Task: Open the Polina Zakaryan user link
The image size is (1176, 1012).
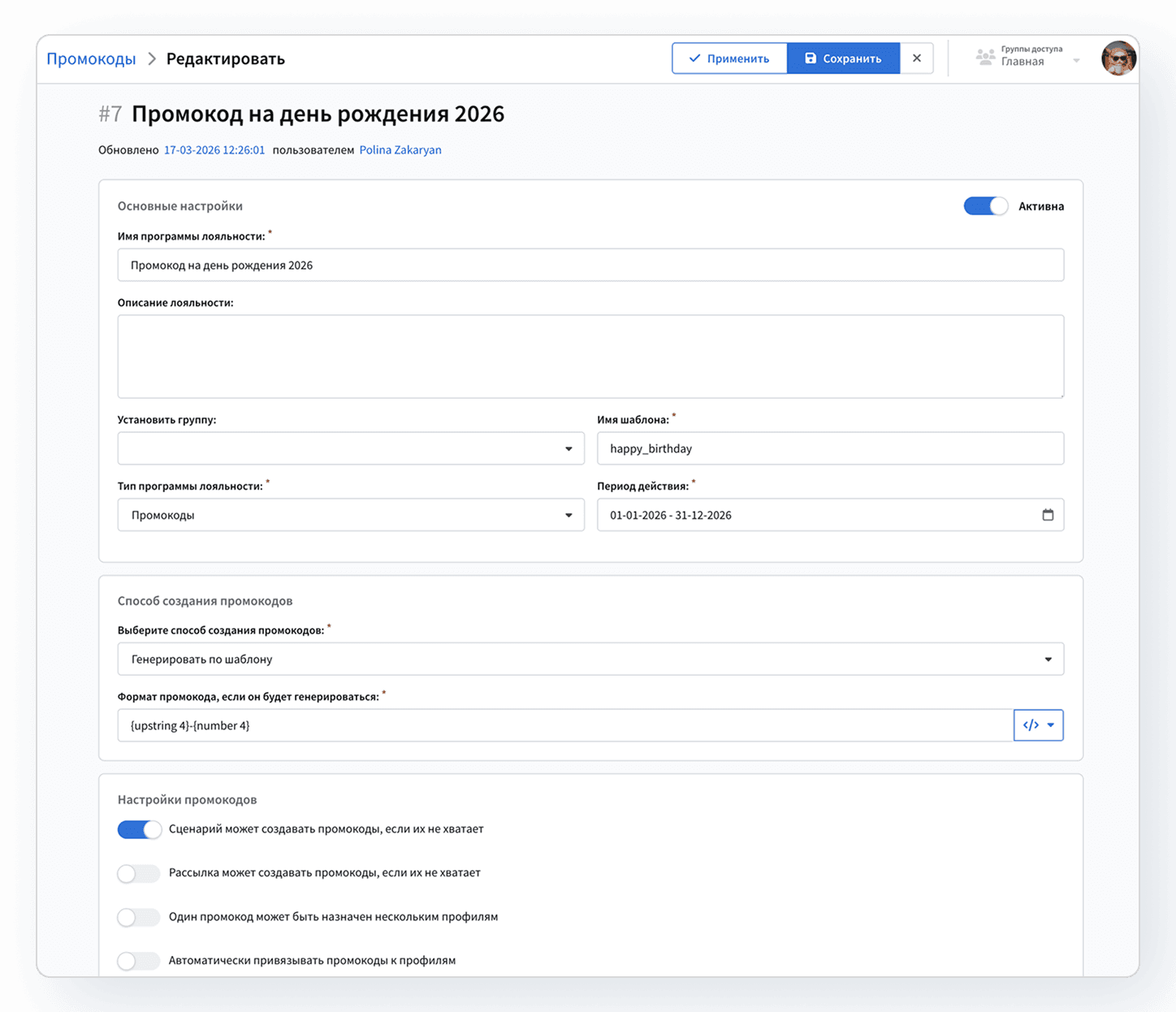Action: 400,149
